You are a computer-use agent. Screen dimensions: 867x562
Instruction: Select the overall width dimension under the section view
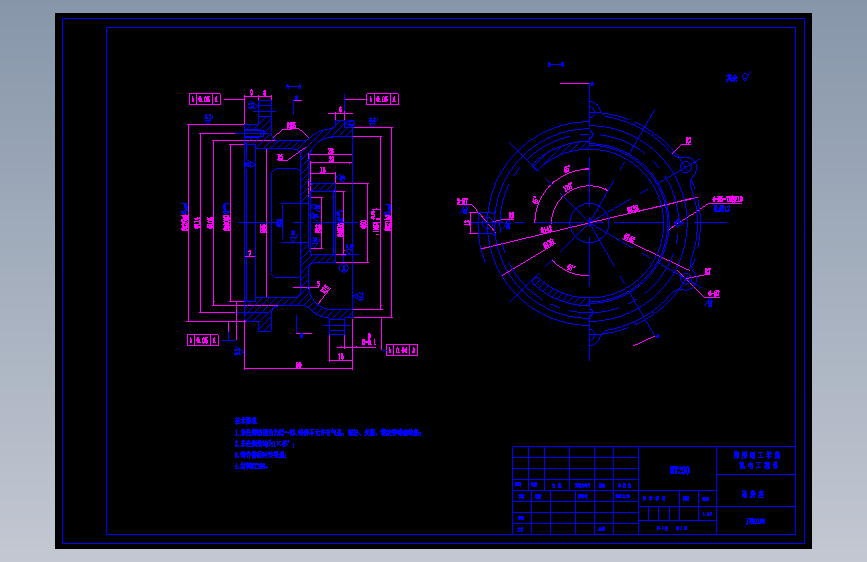pos(299,366)
